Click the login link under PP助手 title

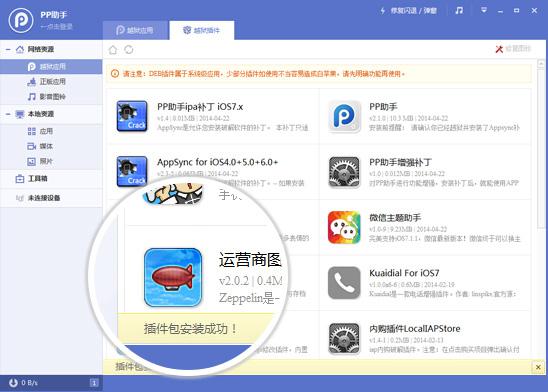(x=56, y=27)
